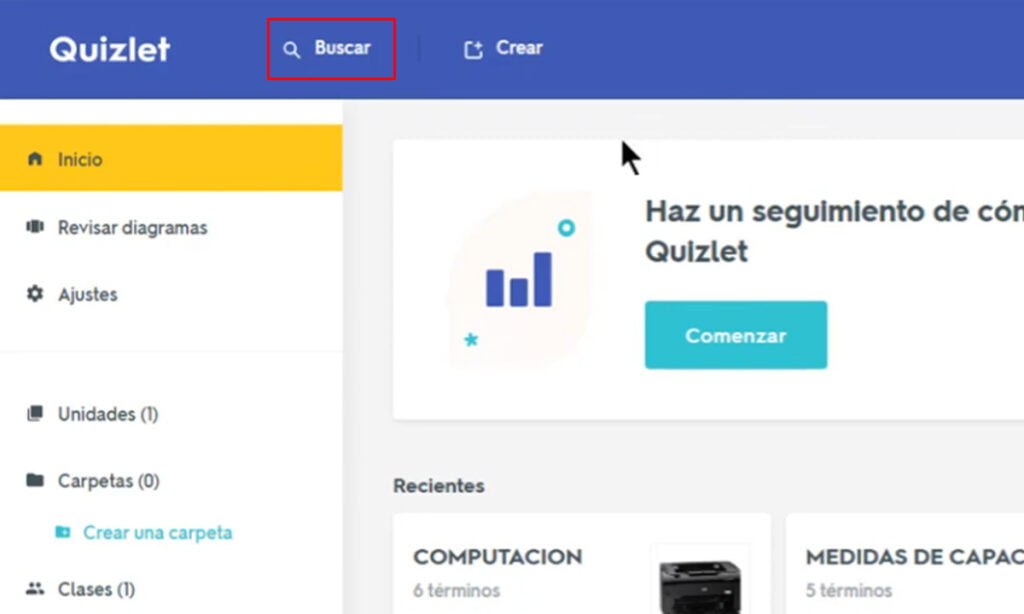1024x614 pixels.
Task: Click the Crear una carpeta link
Action: click(157, 532)
